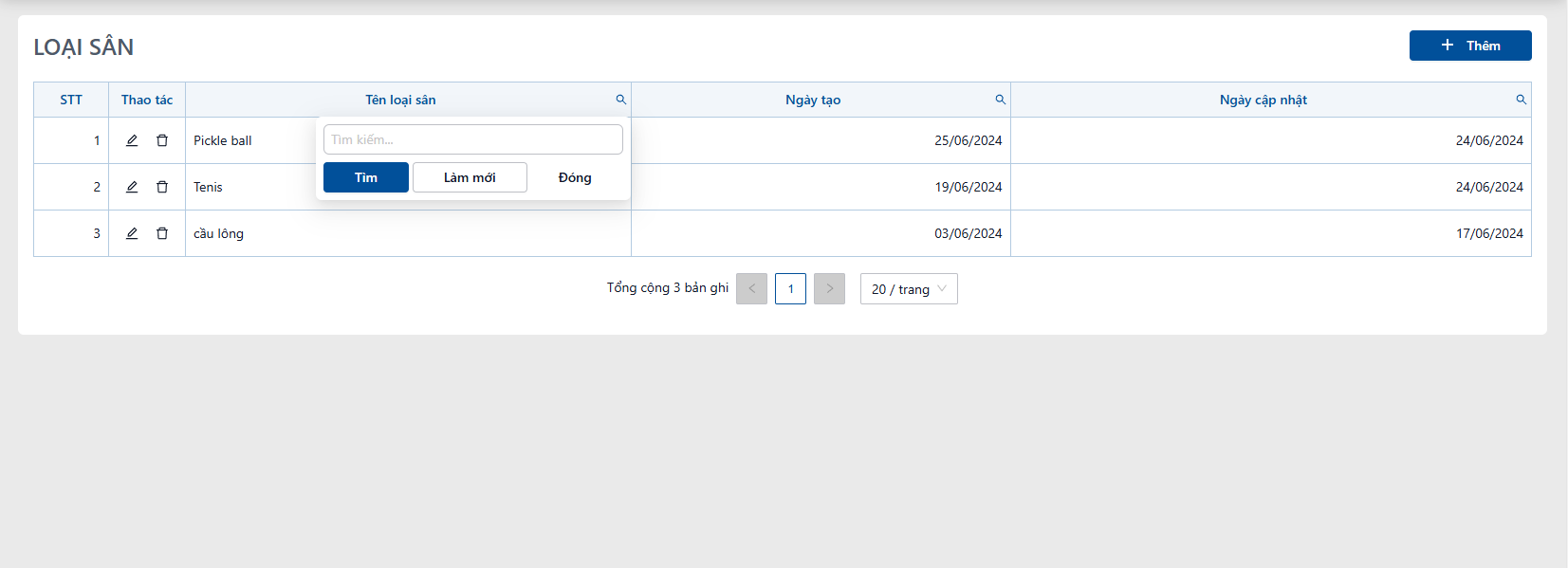Viewport: 1568px width, 568px height.
Task: Open the edit pencil for Tenis
Action: pos(132,187)
